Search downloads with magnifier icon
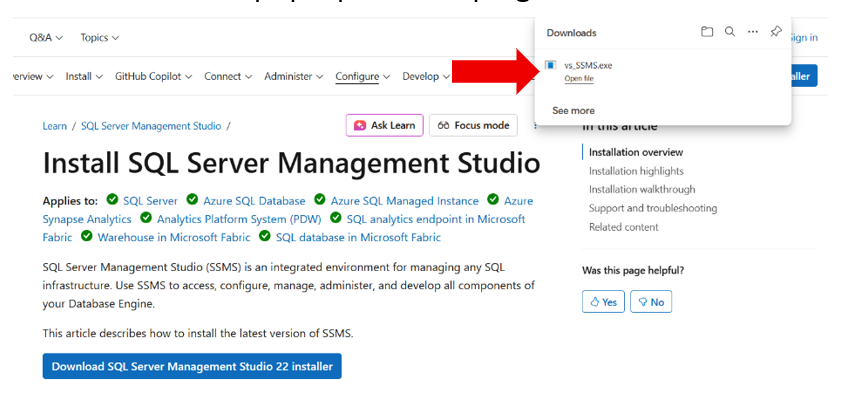 tap(730, 32)
